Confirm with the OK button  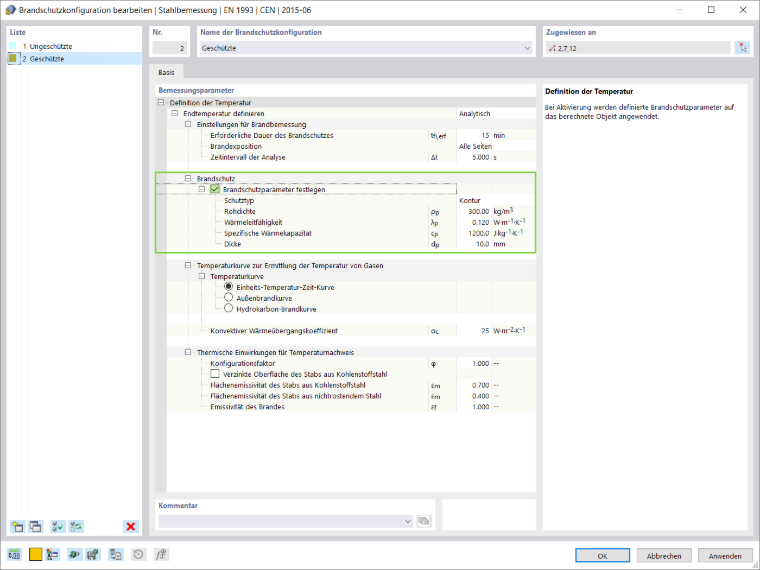(x=602, y=555)
